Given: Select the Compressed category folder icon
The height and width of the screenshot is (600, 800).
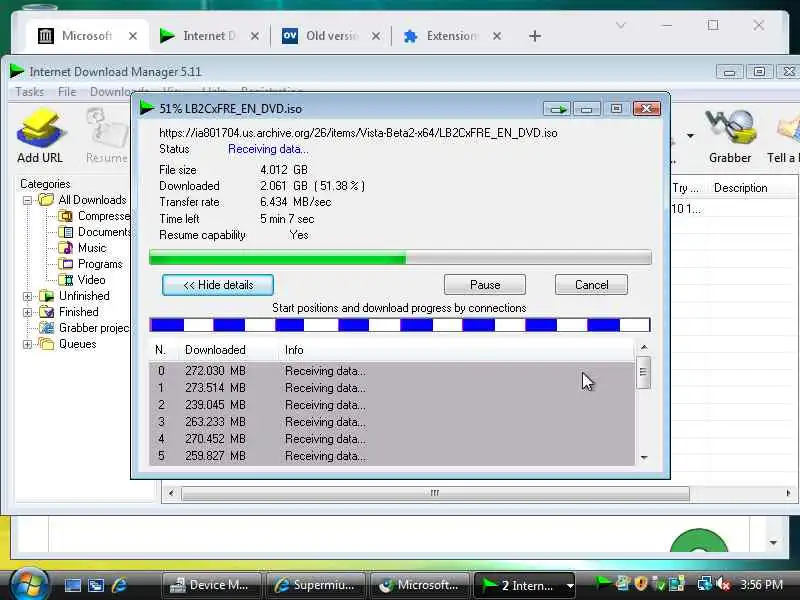Looking at the screenshot, I should [65, 216].
